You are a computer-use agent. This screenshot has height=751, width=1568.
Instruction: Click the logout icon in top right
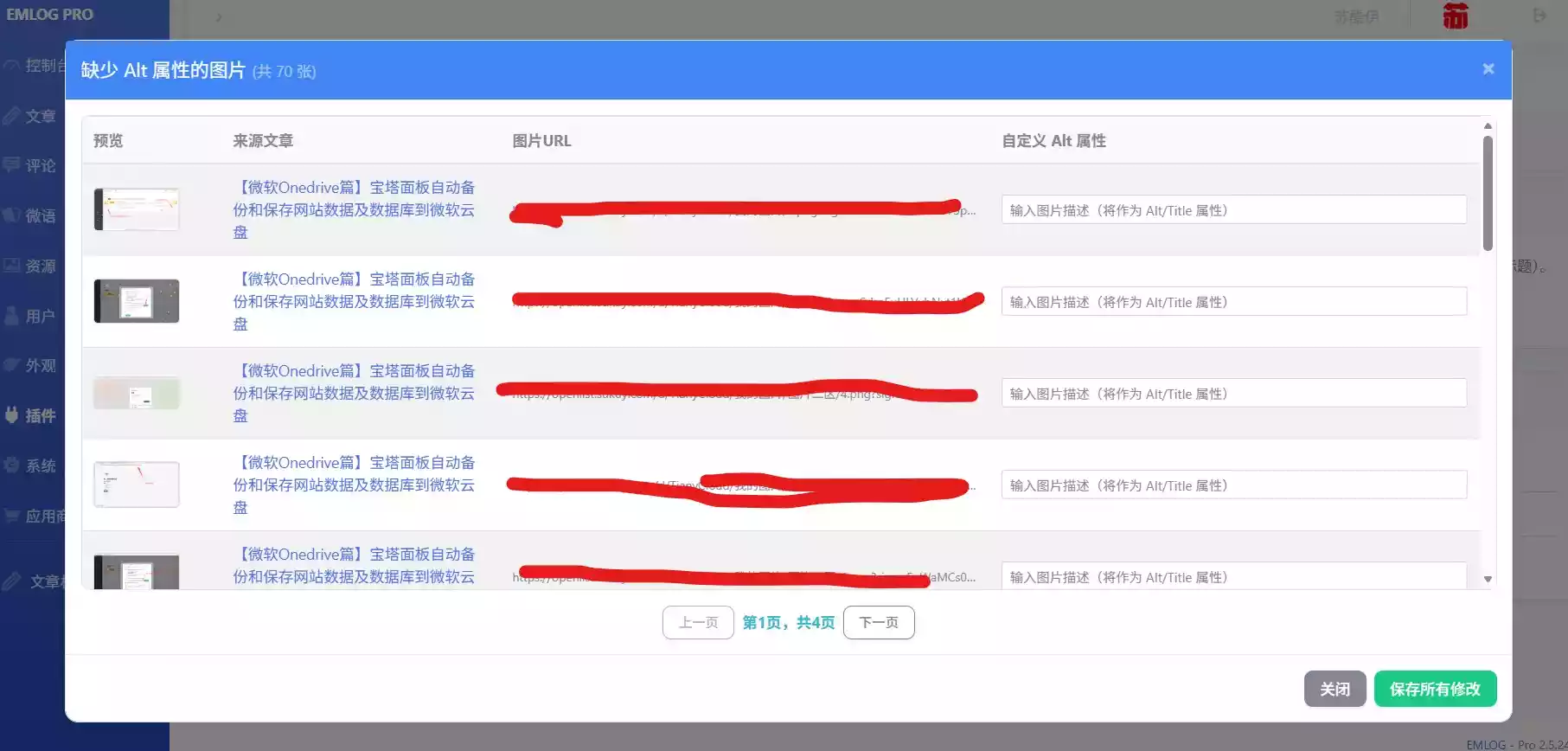pos(1539,16)
